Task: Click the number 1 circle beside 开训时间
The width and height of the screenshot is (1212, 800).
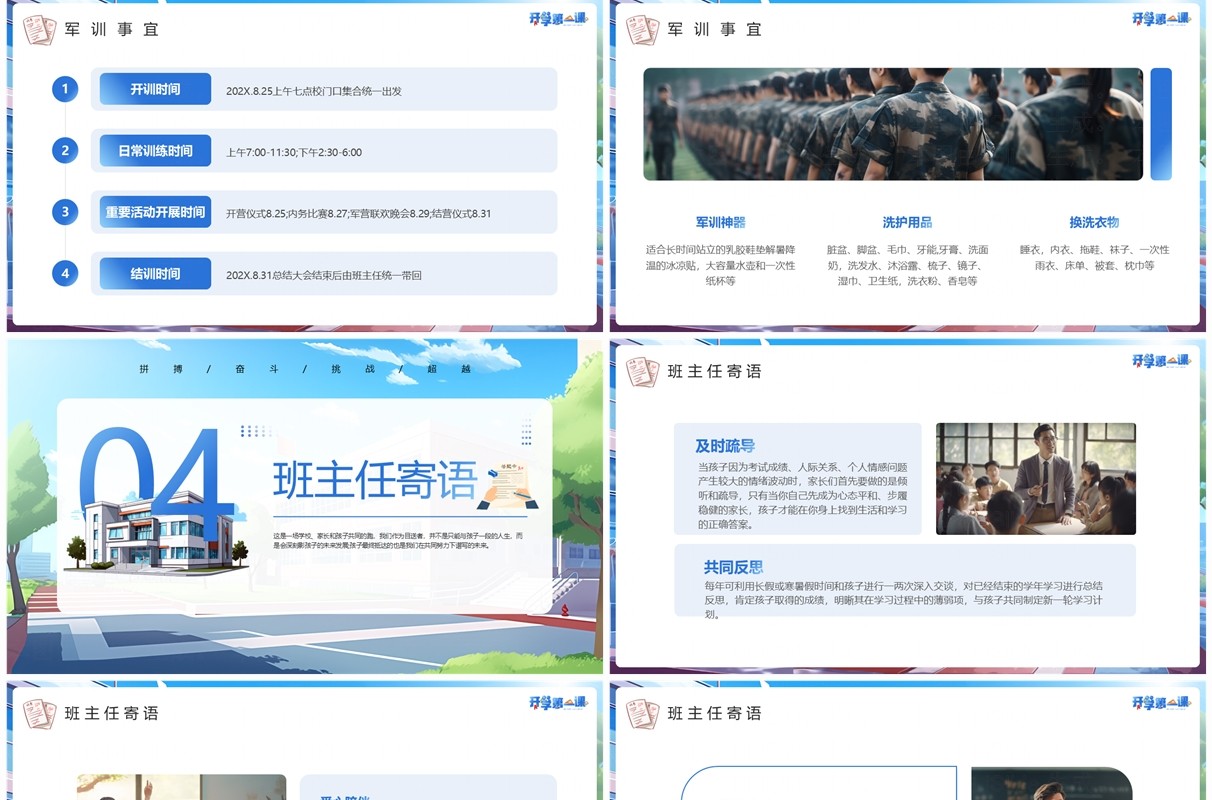Action: point(65,89)
